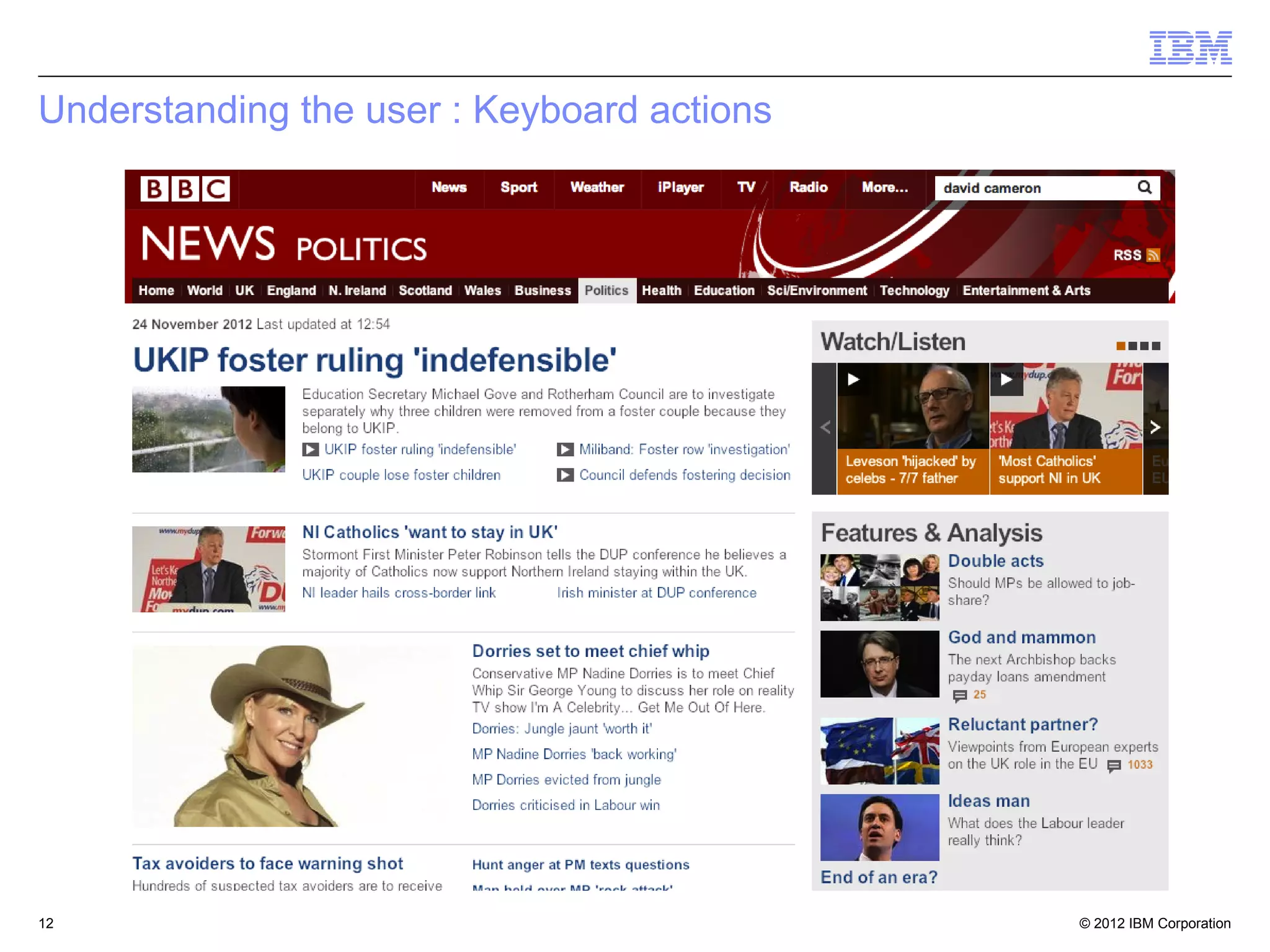Open the News top menu item
The image size is (1270, 952).
449,187
